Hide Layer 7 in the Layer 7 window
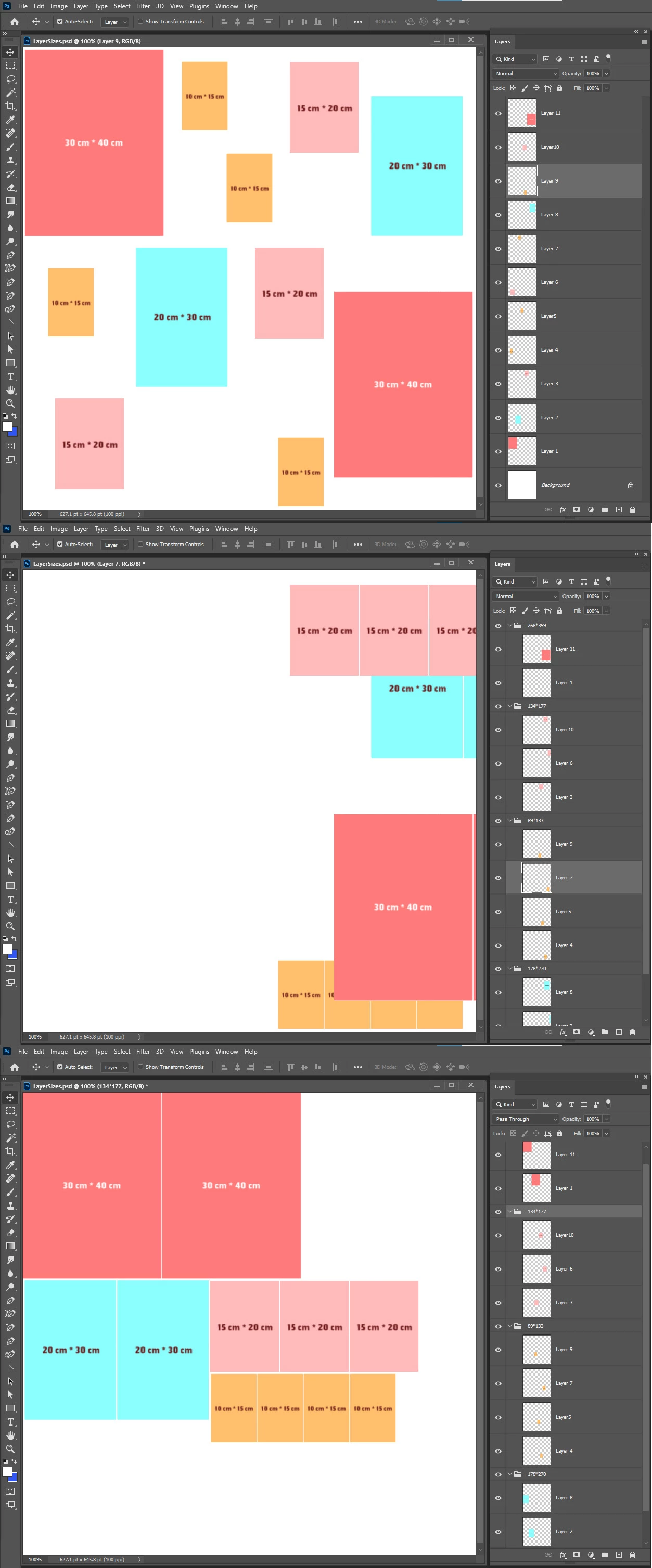Screen dimensions: 652x1568 pyautogui.click(x=498, y=878)
